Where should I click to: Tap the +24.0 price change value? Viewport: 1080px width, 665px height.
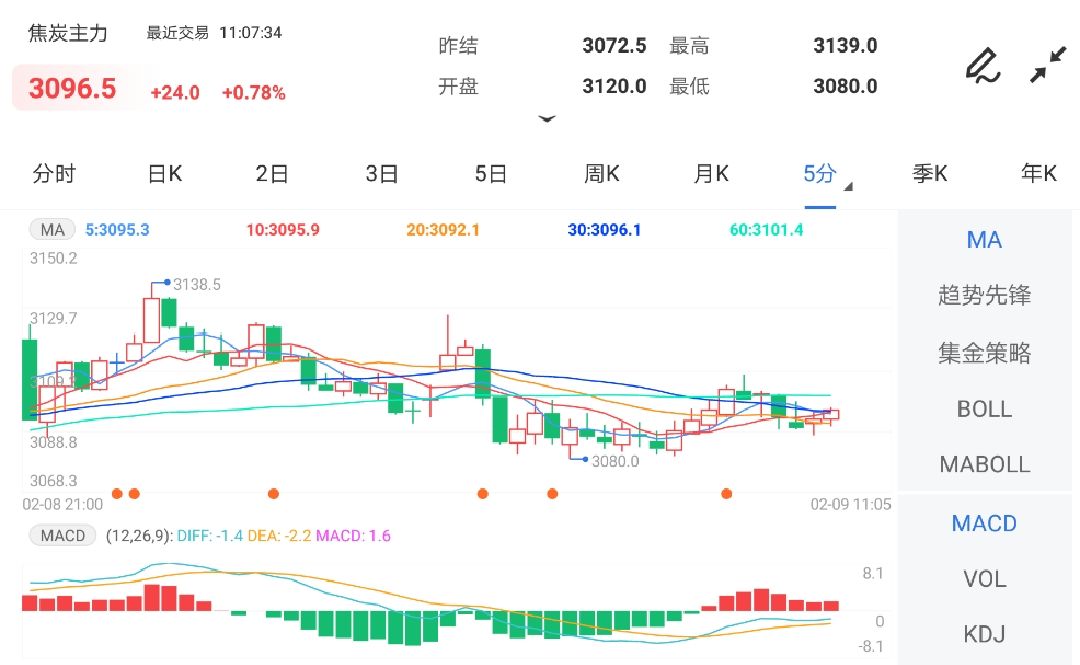(x=175, y=93)
